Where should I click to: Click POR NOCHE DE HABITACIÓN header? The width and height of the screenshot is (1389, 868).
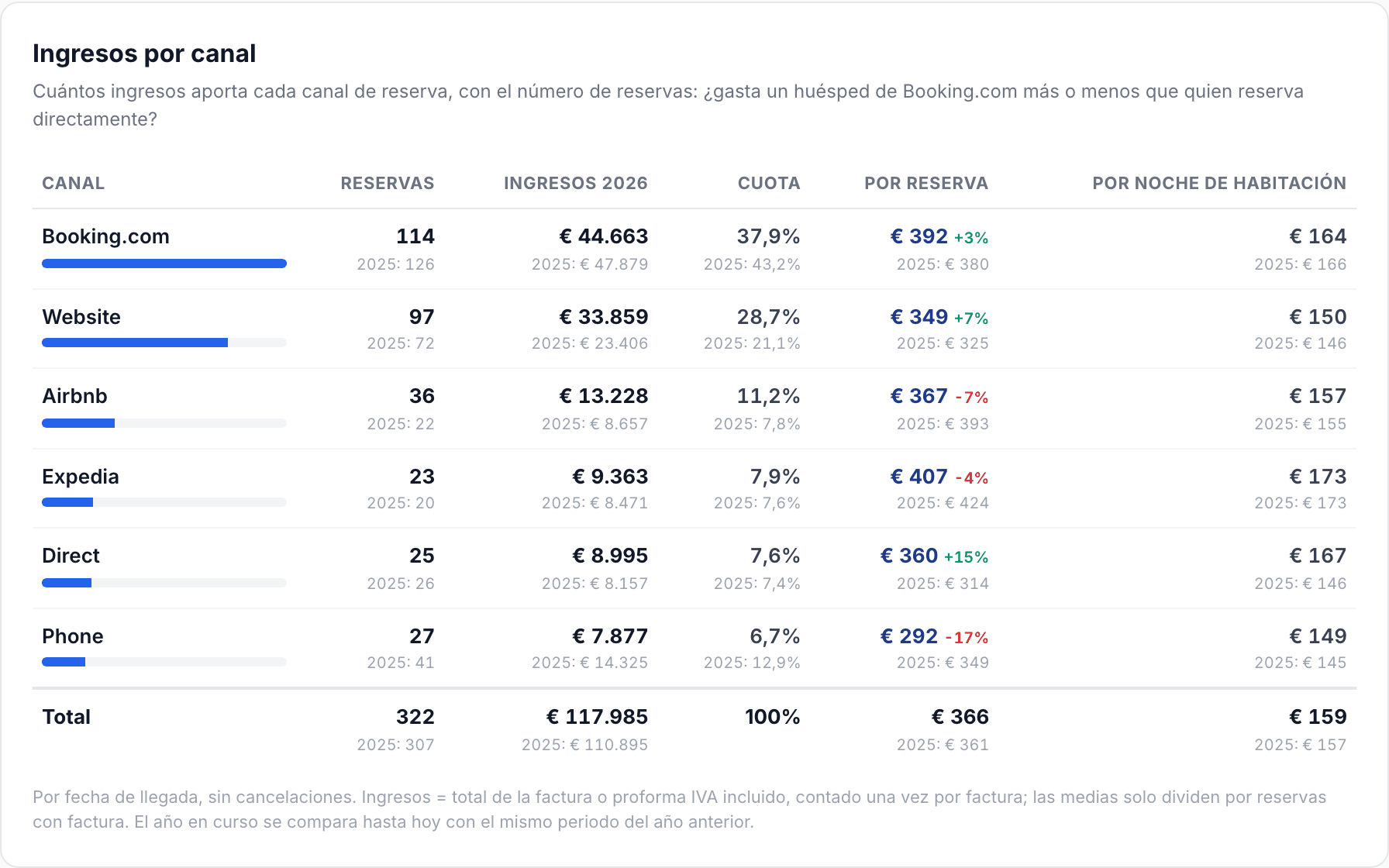(x=1219, y=183)
